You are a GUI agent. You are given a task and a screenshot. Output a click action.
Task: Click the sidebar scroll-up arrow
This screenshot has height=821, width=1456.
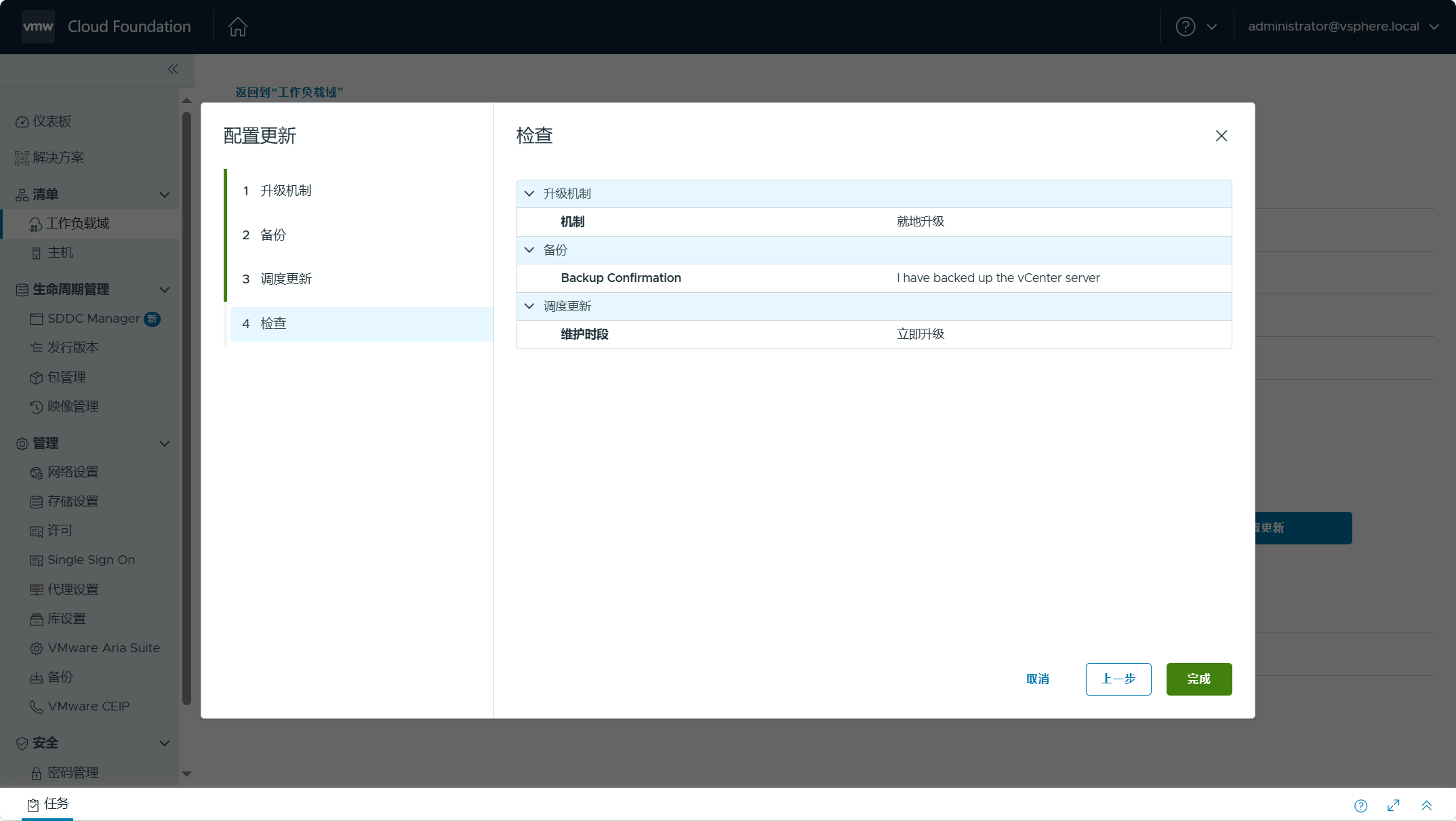click(x=187, y=100)
